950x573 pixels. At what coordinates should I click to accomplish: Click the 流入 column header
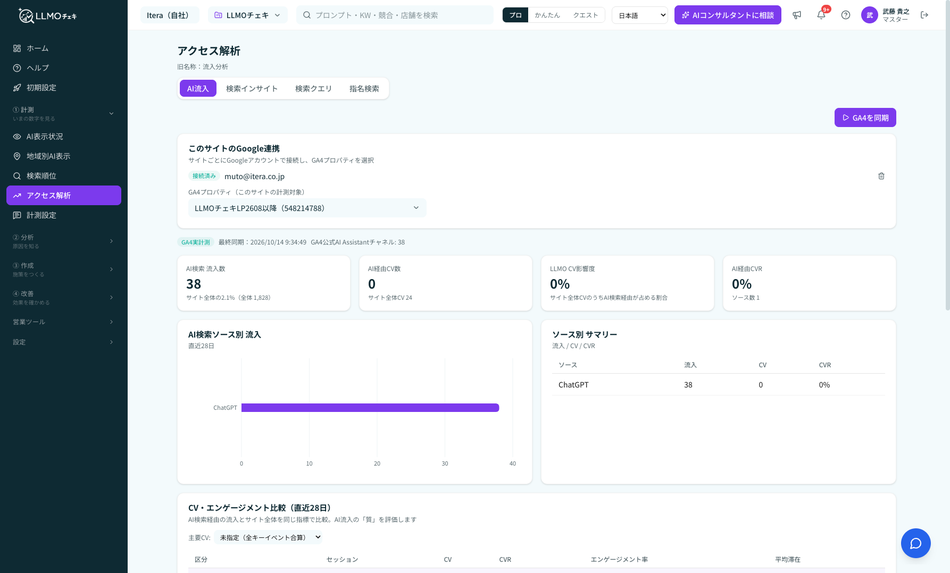coord(690,365)
